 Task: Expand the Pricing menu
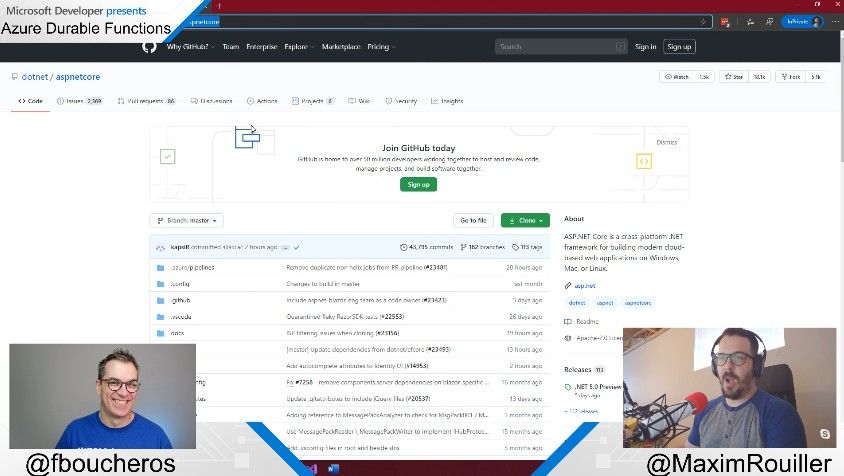381,47
